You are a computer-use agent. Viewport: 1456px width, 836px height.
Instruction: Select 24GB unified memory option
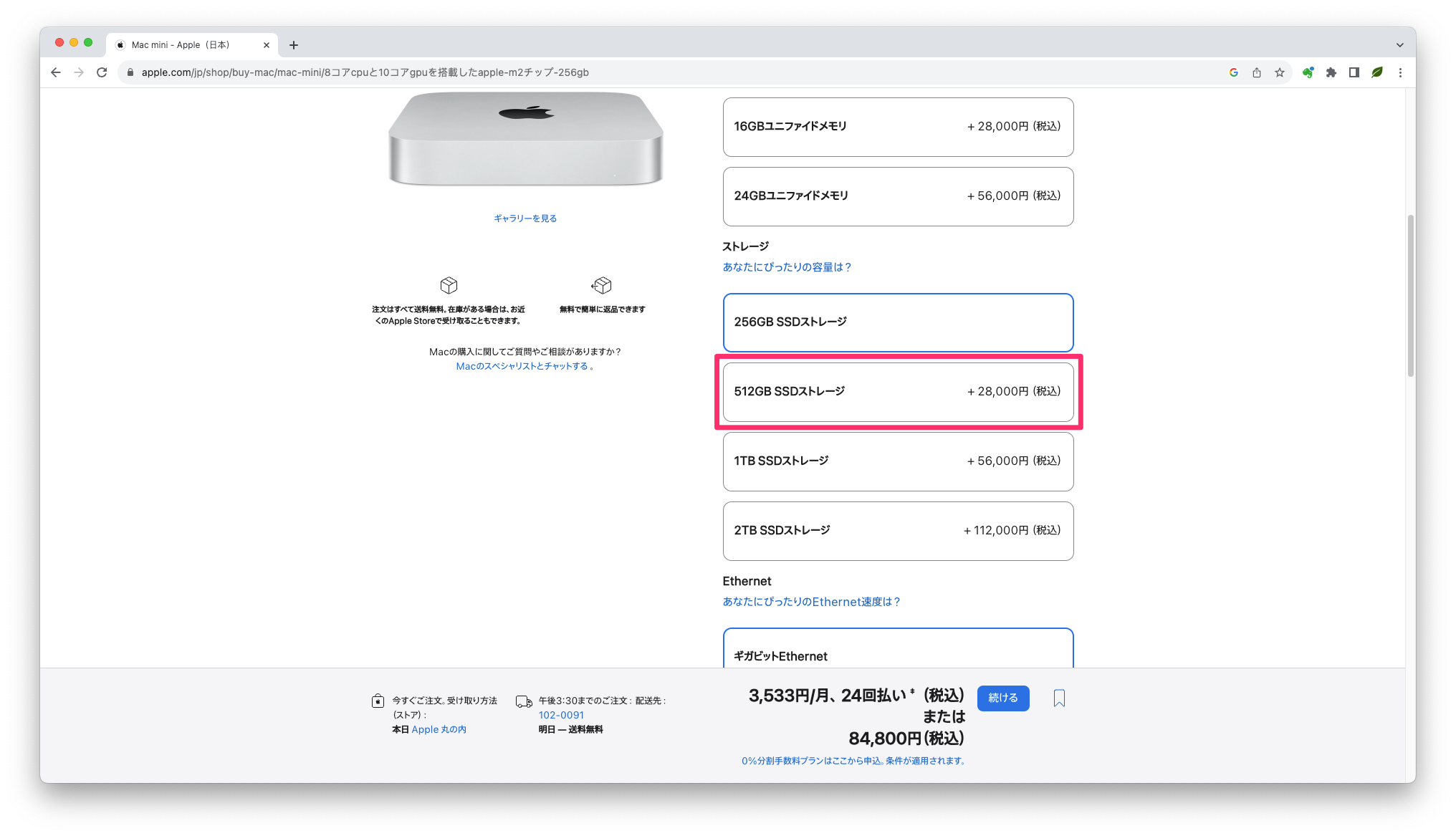tap(898, 196)
